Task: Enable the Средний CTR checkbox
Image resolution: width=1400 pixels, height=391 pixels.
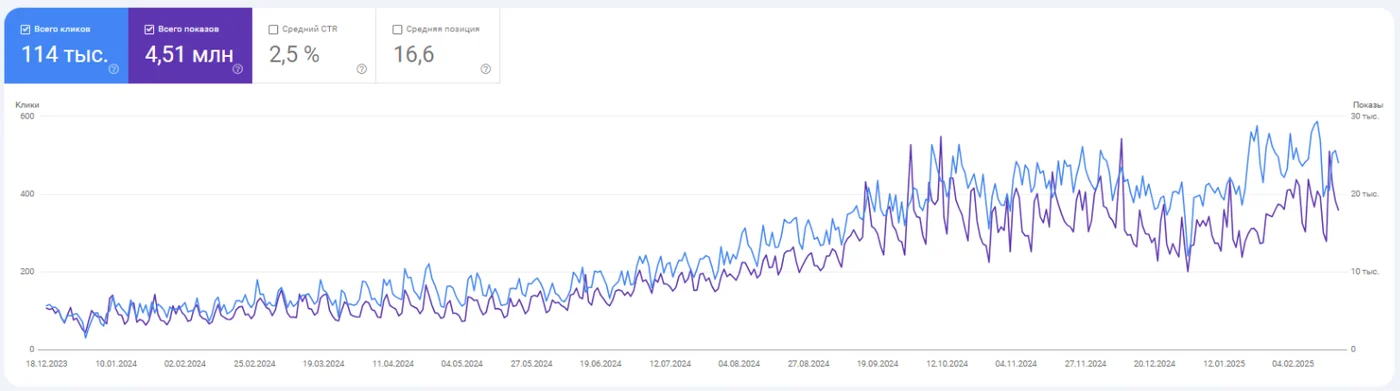Action: (x=274, y=29)
